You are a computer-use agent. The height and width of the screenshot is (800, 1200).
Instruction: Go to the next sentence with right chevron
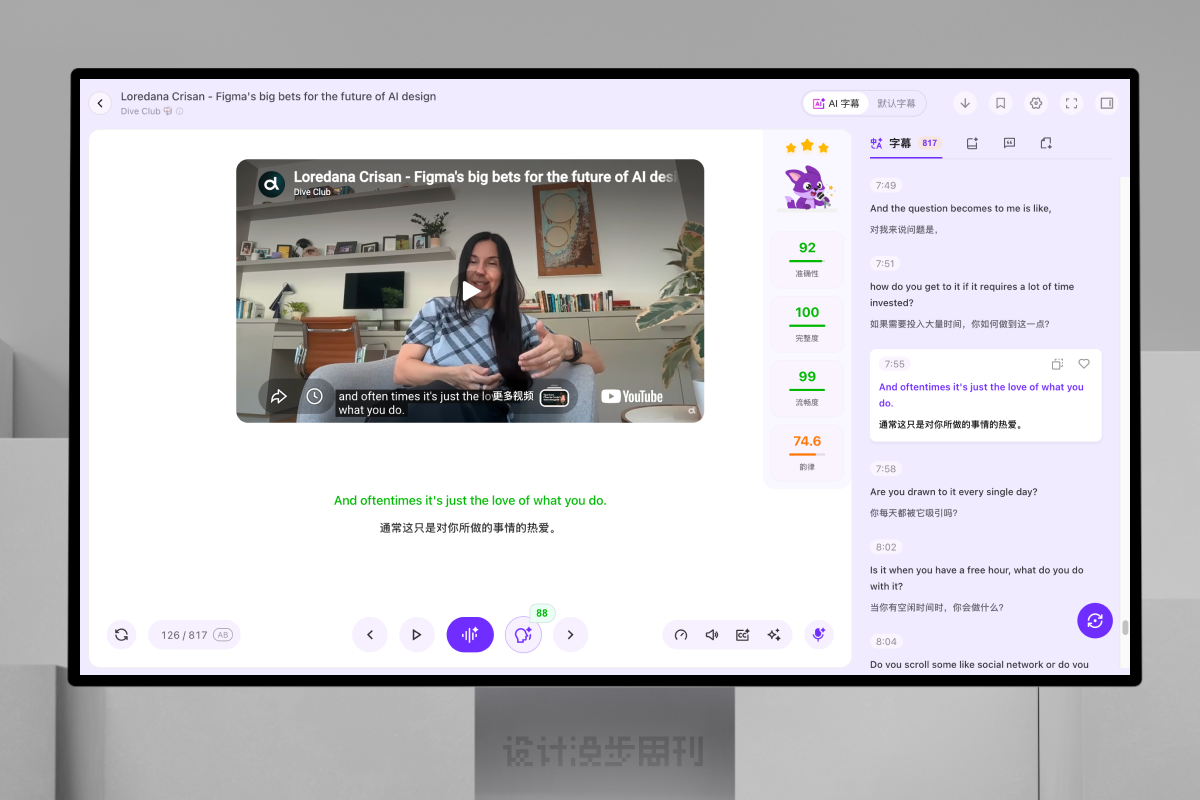[x=571, y=634]
